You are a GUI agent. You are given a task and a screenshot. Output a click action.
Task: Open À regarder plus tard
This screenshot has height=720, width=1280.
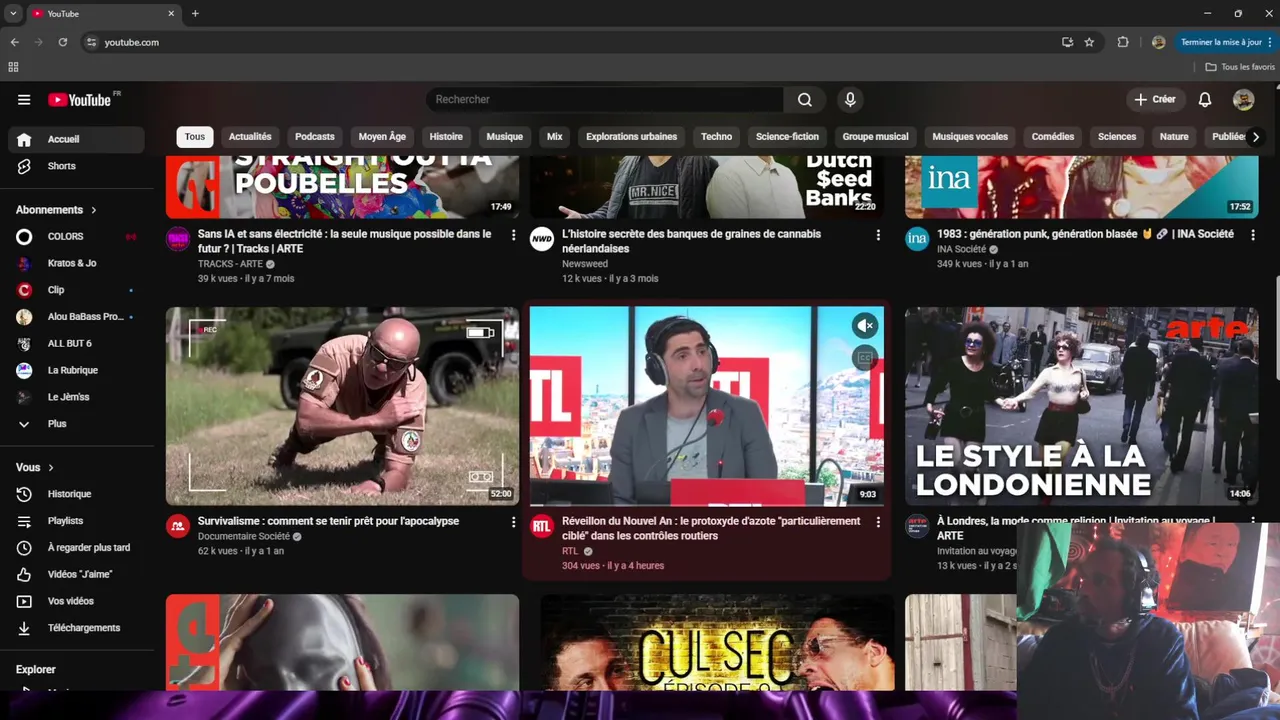tap(76, 548)
